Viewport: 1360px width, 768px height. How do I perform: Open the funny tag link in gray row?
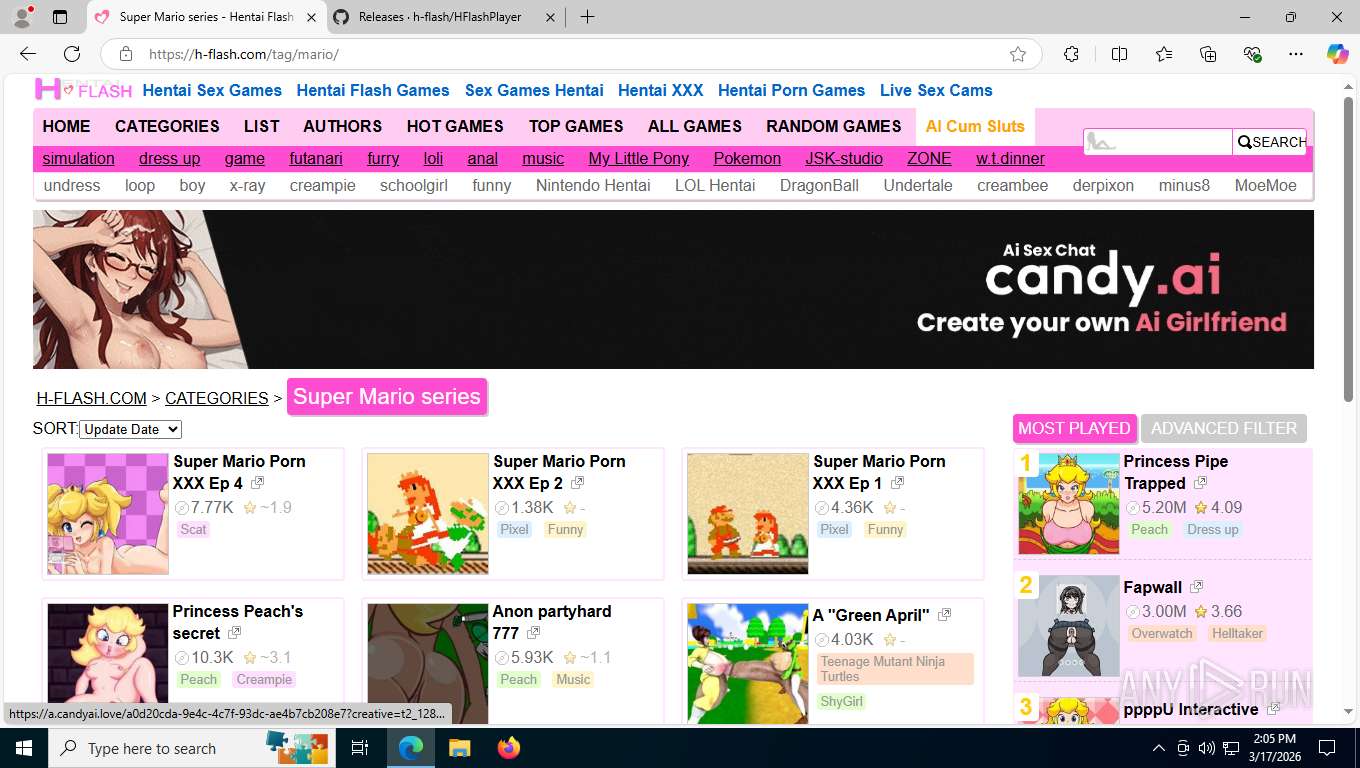coord(492,185)
